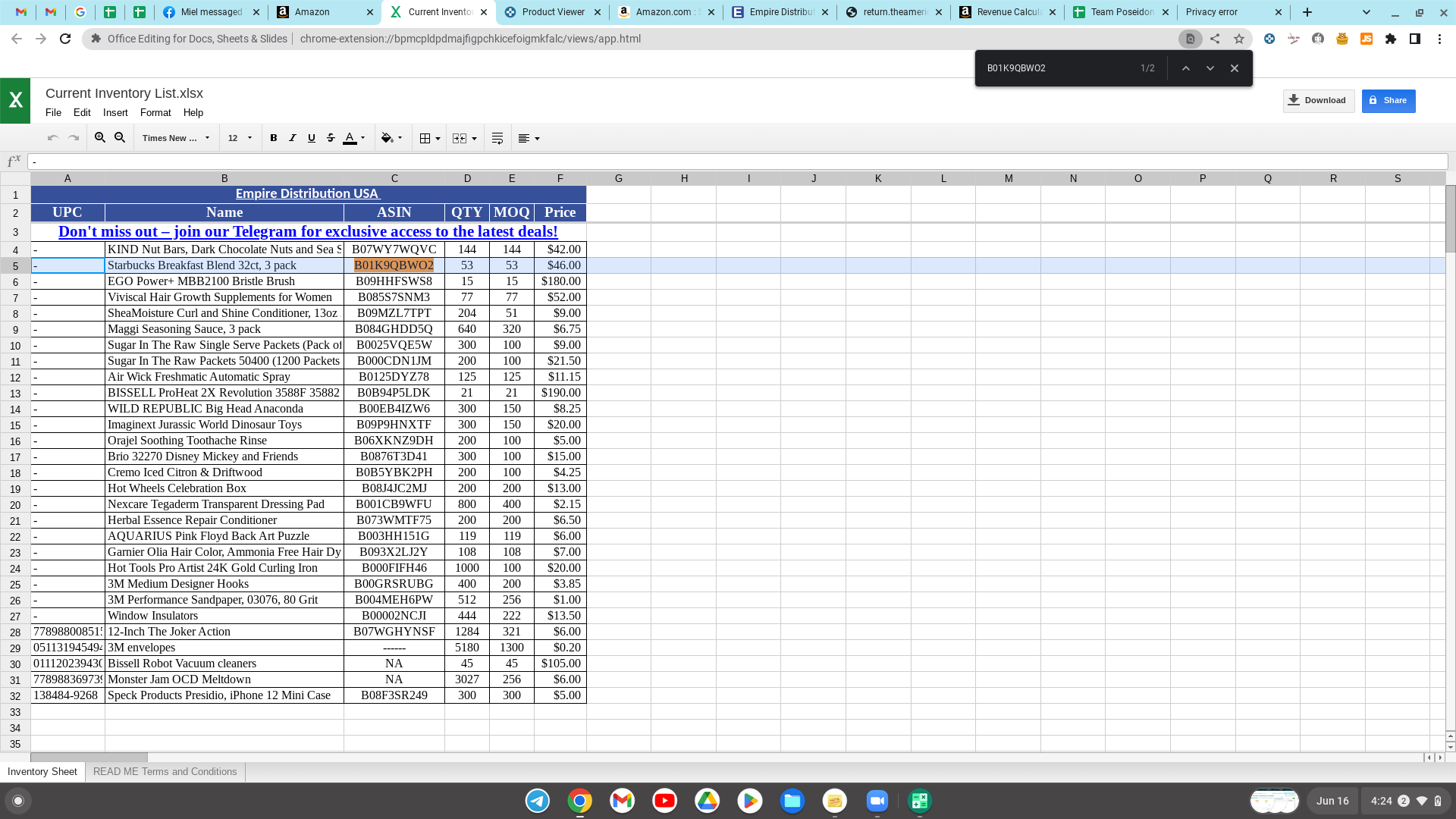Open YouTube from the shelf
1456x819 pixels.
(665, 801)
